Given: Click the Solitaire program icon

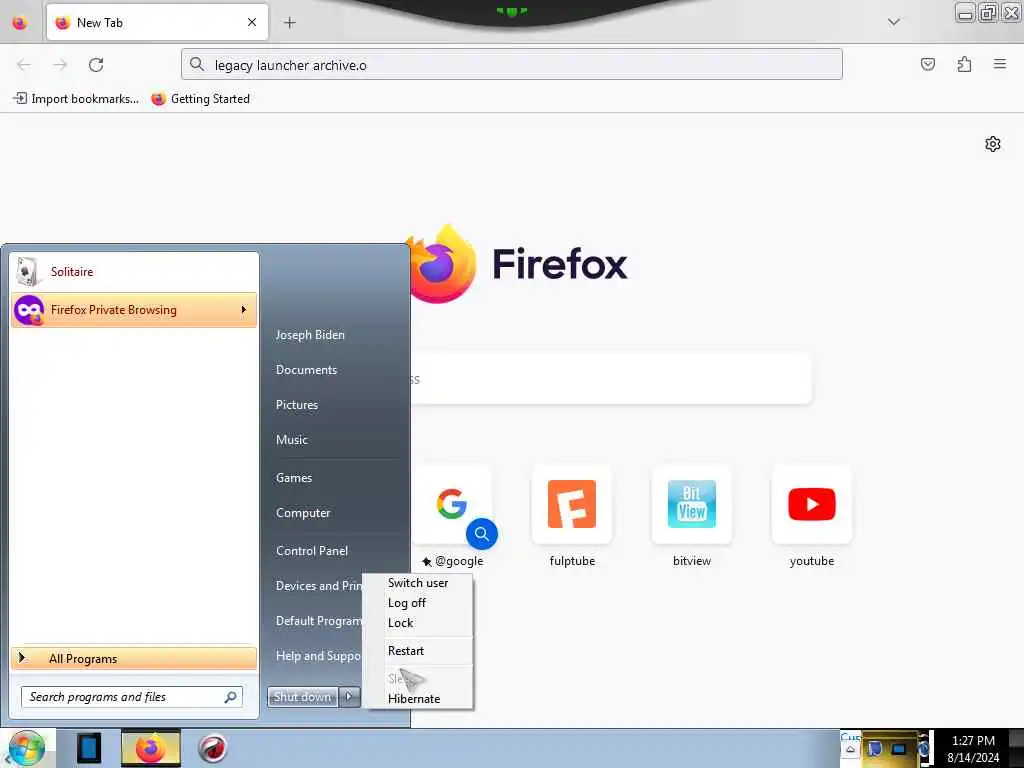Looking at the screenshot, I should point(29,272).
